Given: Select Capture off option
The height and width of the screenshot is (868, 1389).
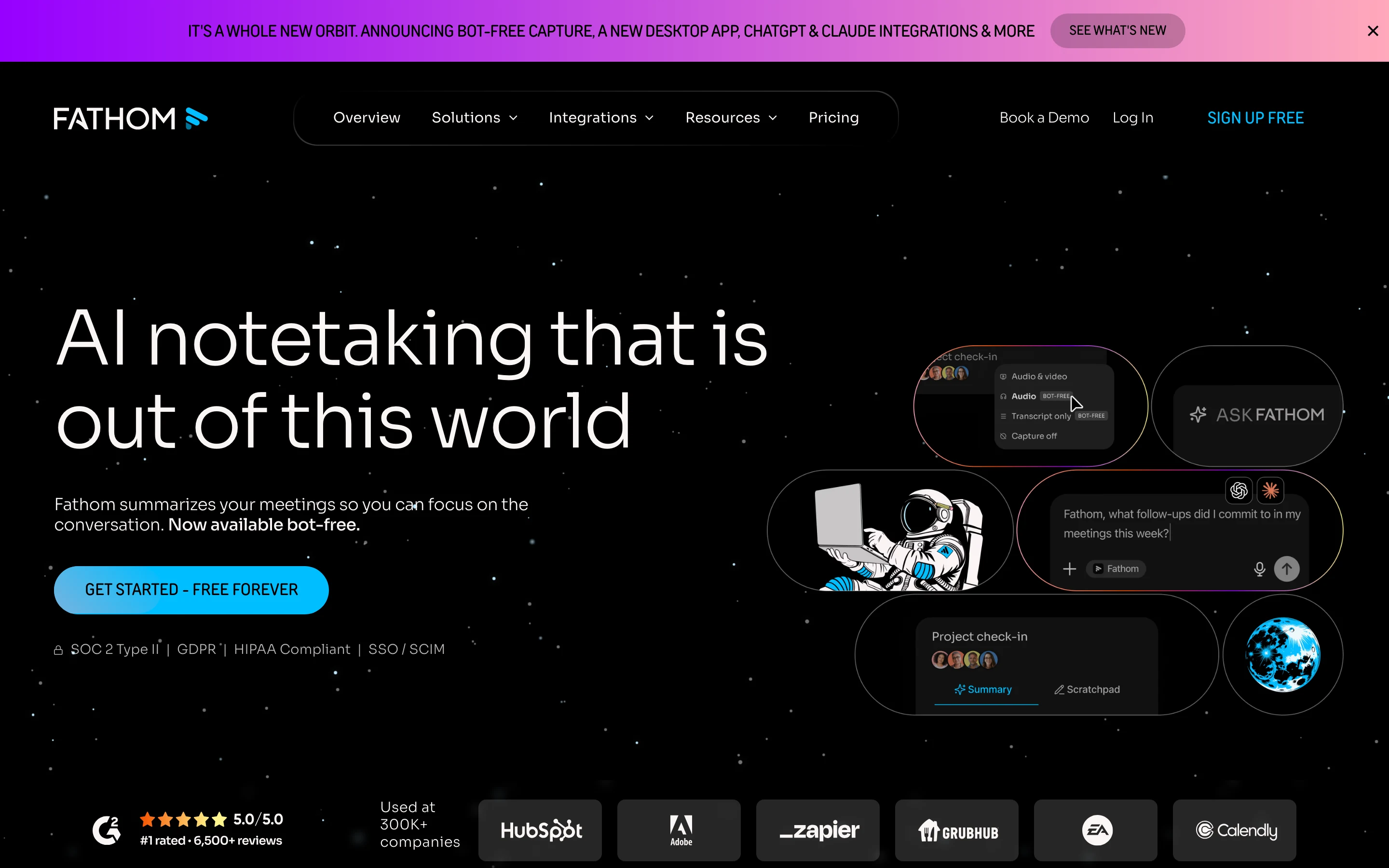Looking at the screenshot, I should pyautogui.click(x=1028, y=436).
